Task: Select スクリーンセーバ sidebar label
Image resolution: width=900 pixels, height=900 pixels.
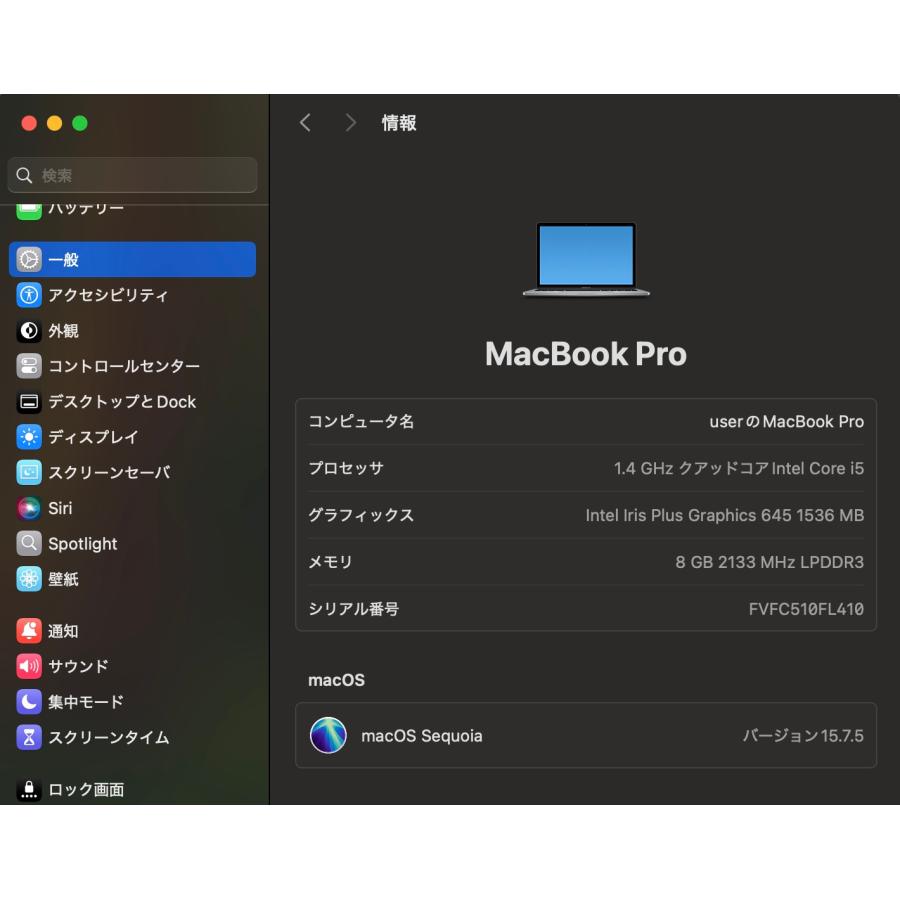Action: (110, 472)
